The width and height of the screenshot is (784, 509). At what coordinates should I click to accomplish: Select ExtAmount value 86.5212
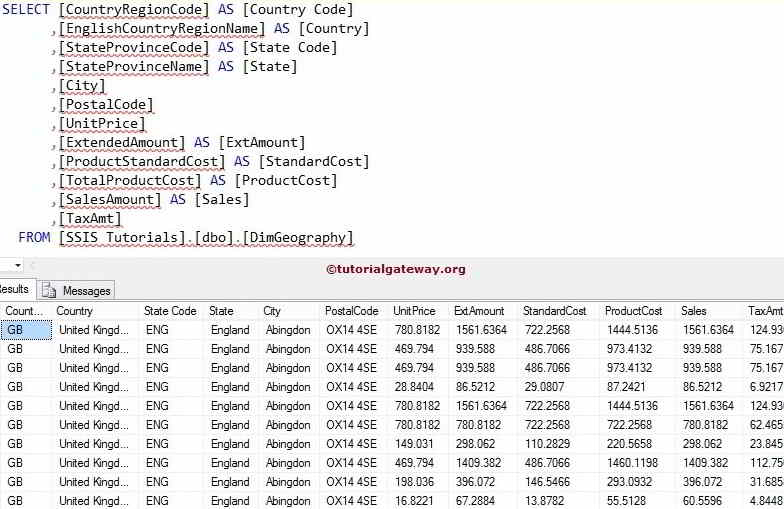click(475, 387)
